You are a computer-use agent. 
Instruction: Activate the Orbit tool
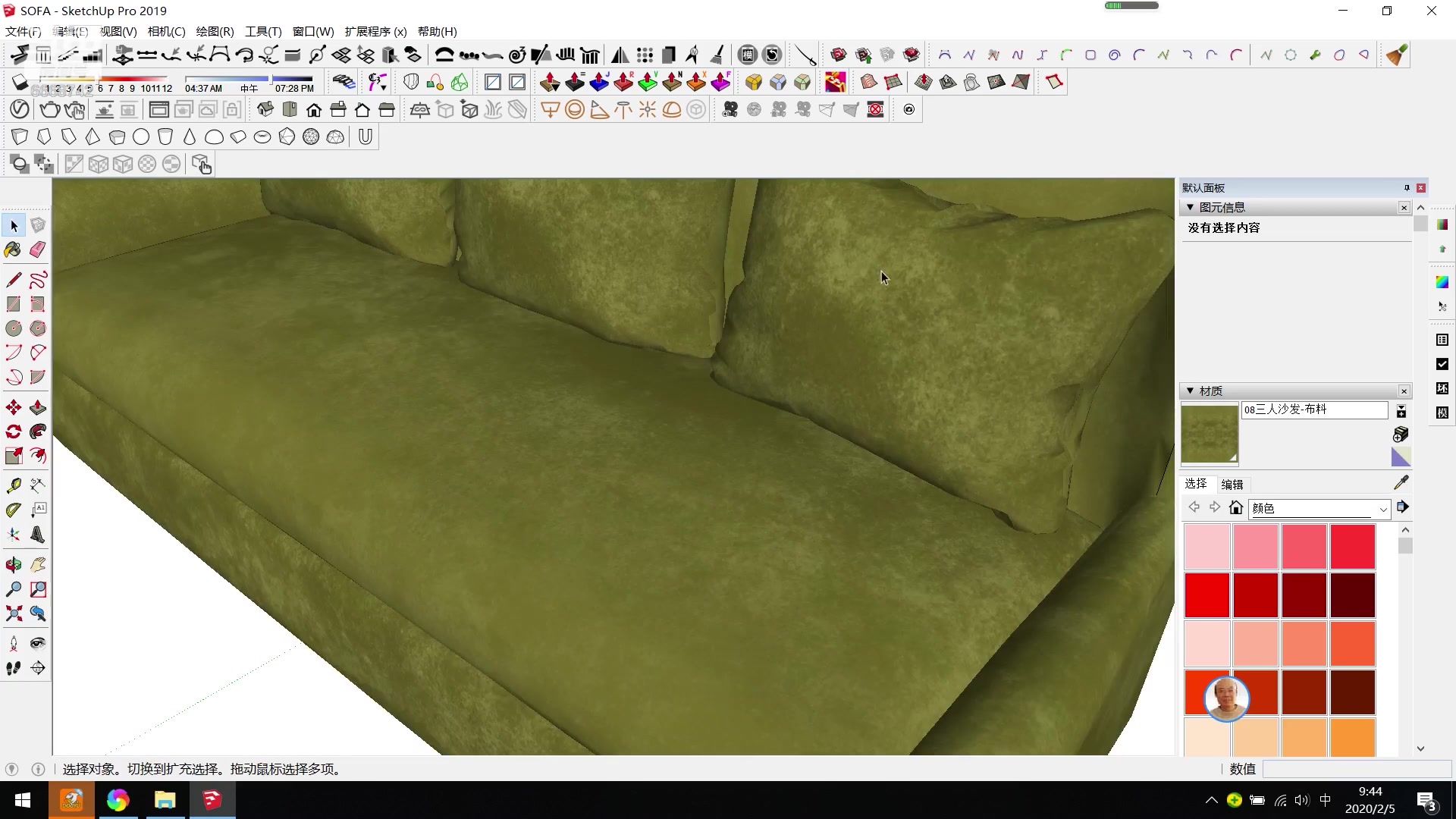point(13,564)
